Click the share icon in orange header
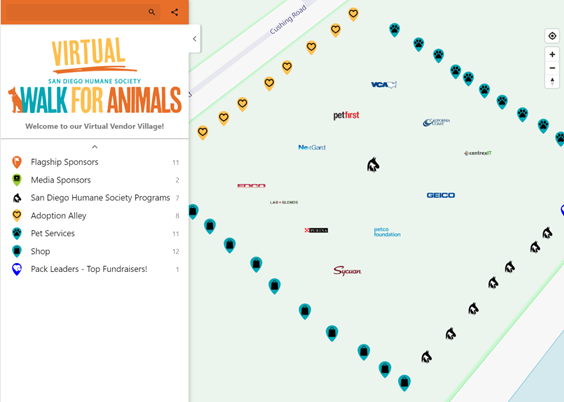 (174, 12)
